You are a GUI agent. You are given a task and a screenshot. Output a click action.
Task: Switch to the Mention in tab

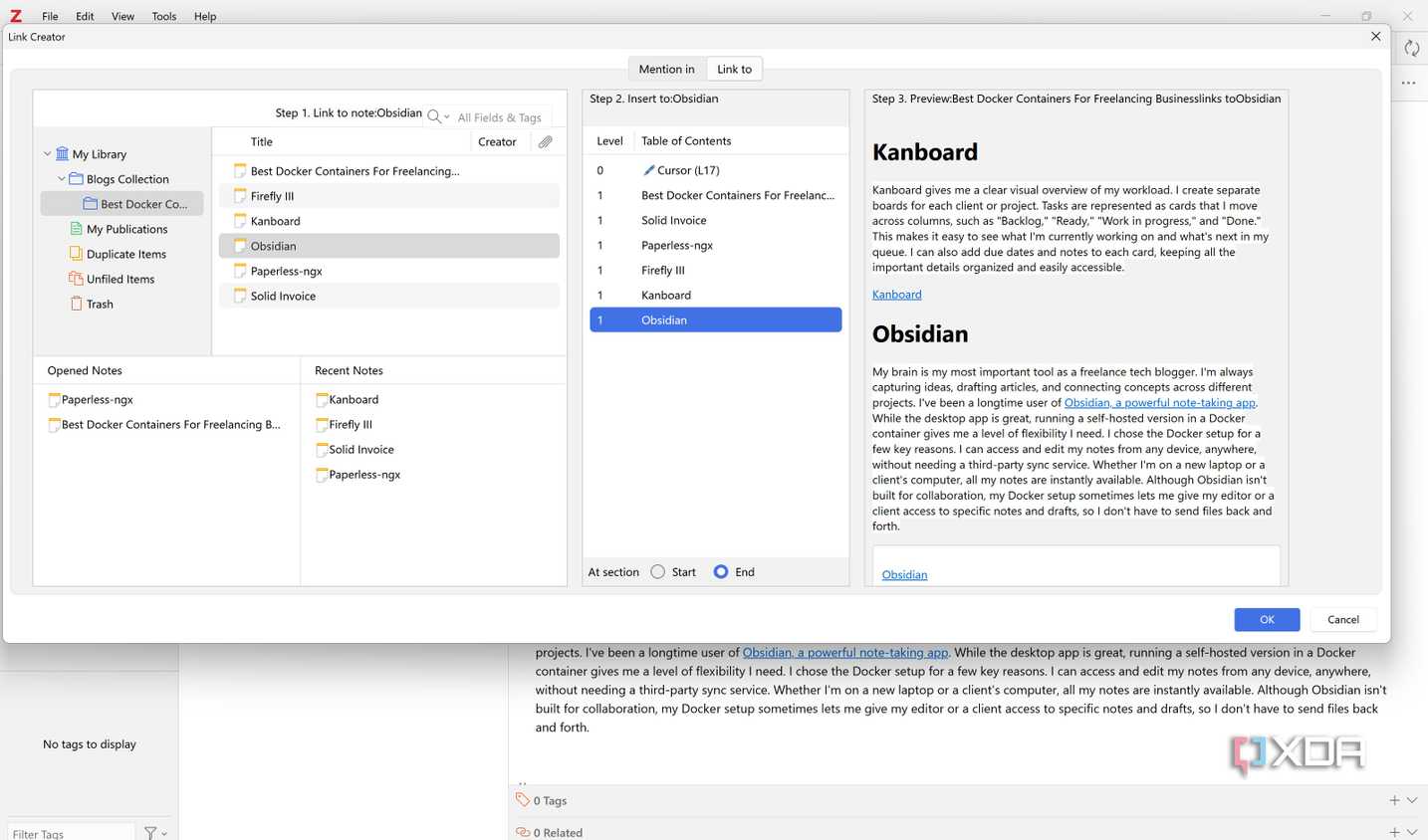pyautogui.click(x=667, y=69)
